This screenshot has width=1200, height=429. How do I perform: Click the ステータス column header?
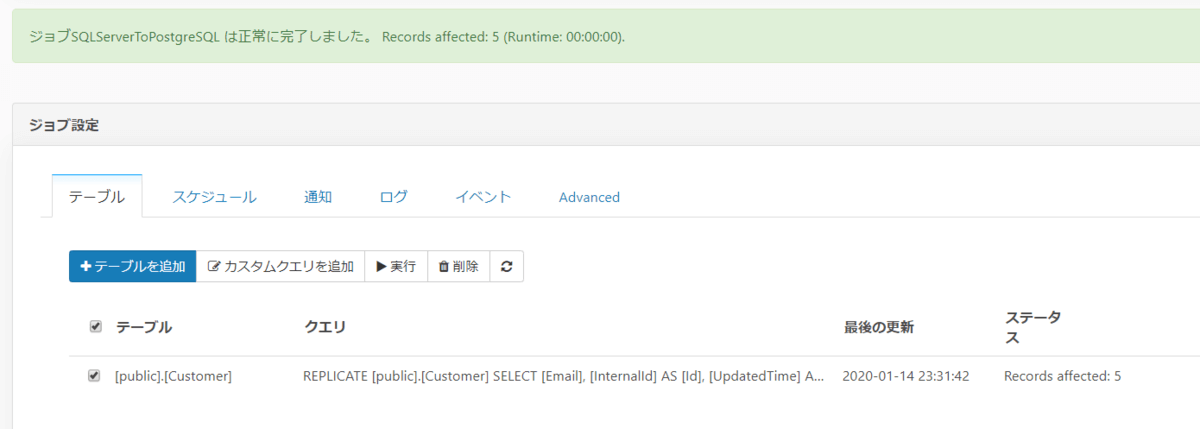tap(1033, 327)
